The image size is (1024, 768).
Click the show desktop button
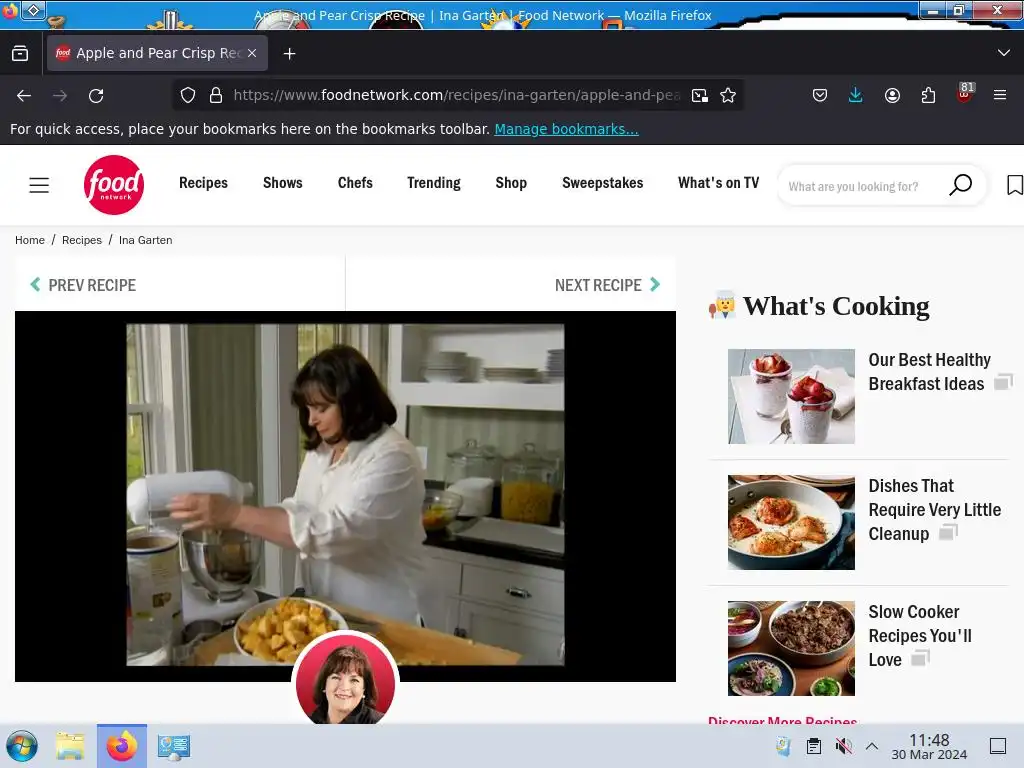coord(998,746)
